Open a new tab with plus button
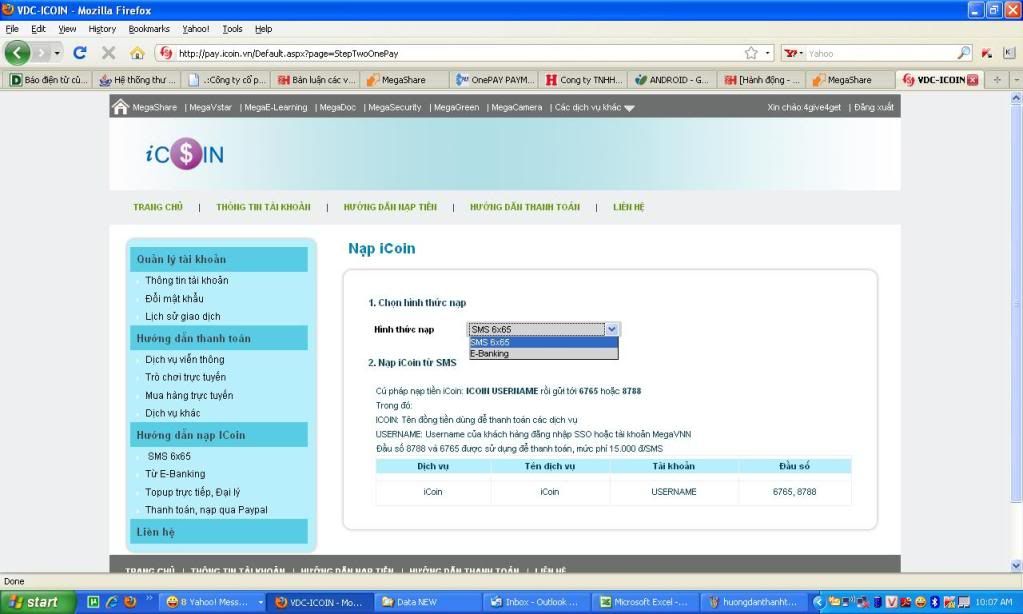The width and height of the screenshot is (1023, 614). click(996, 80)
